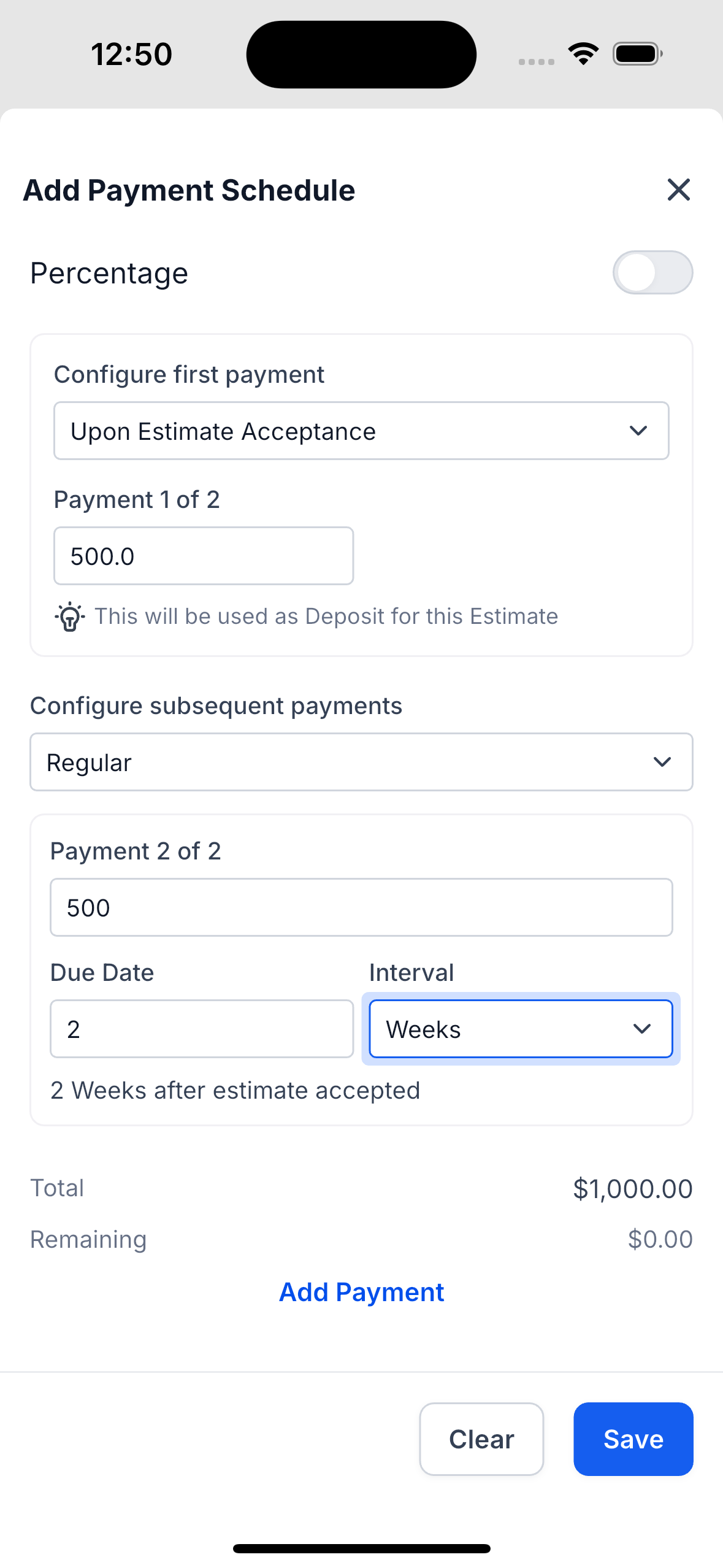This screenshot has width=723, height=1568.
Task: Tap the status bar clock
Action: [x=132, y=54]
